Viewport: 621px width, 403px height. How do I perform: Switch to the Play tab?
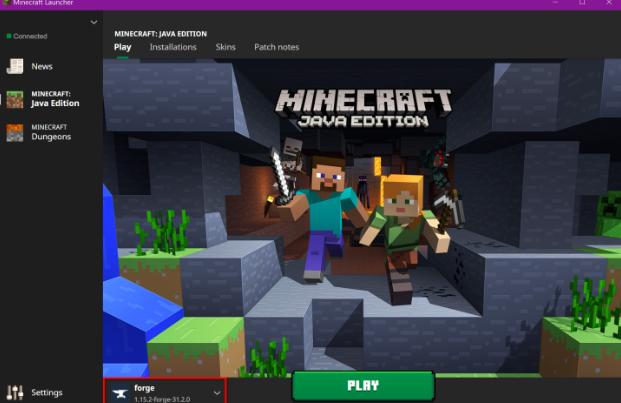[x=122, y=47]
